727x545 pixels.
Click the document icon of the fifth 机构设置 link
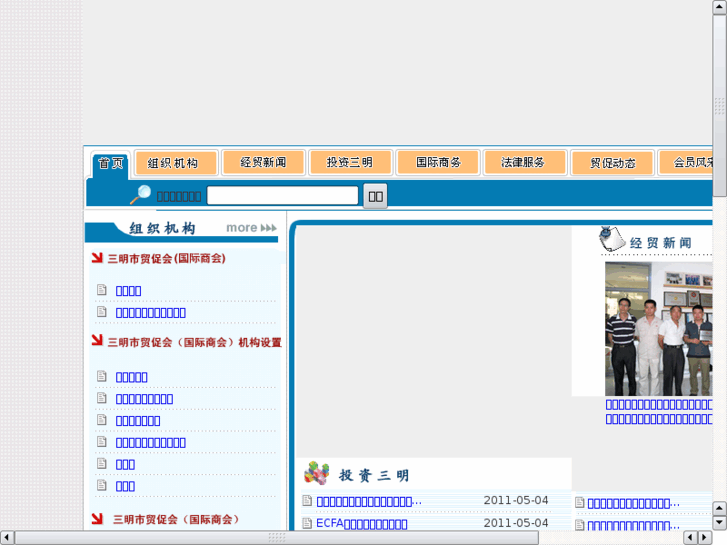tap(102, 463)
